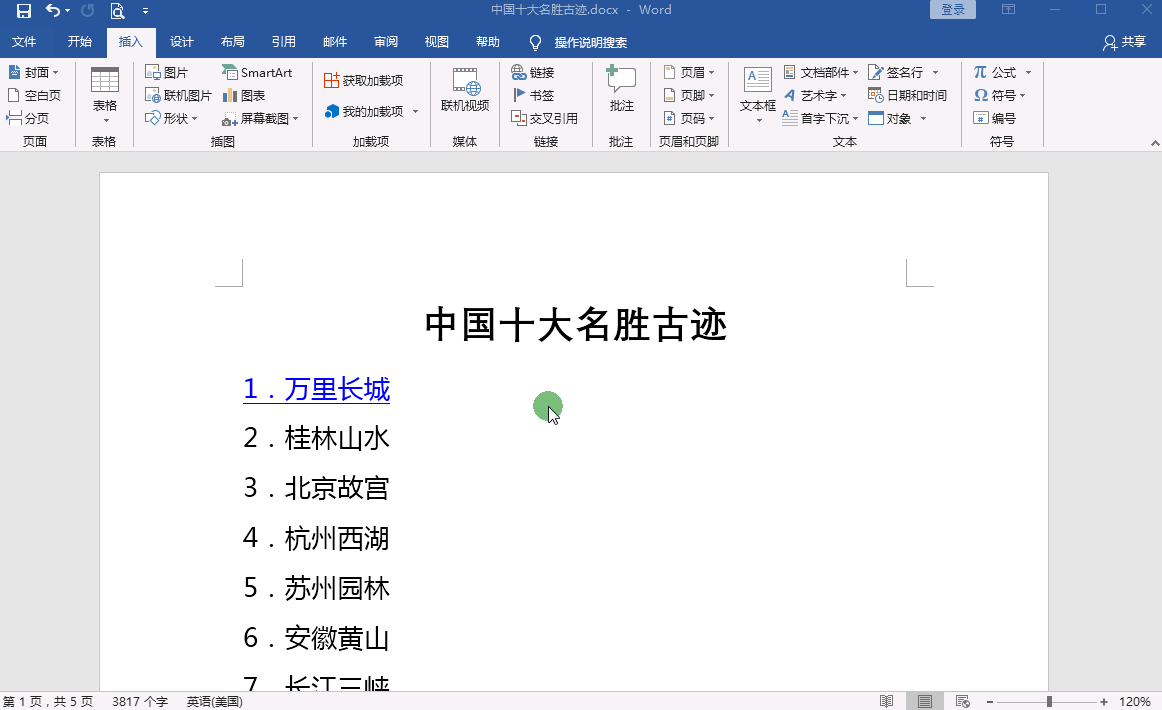Open Quick Parts (文档部件) menu
Screen dimensions: 1162x710
pos(820,73)
